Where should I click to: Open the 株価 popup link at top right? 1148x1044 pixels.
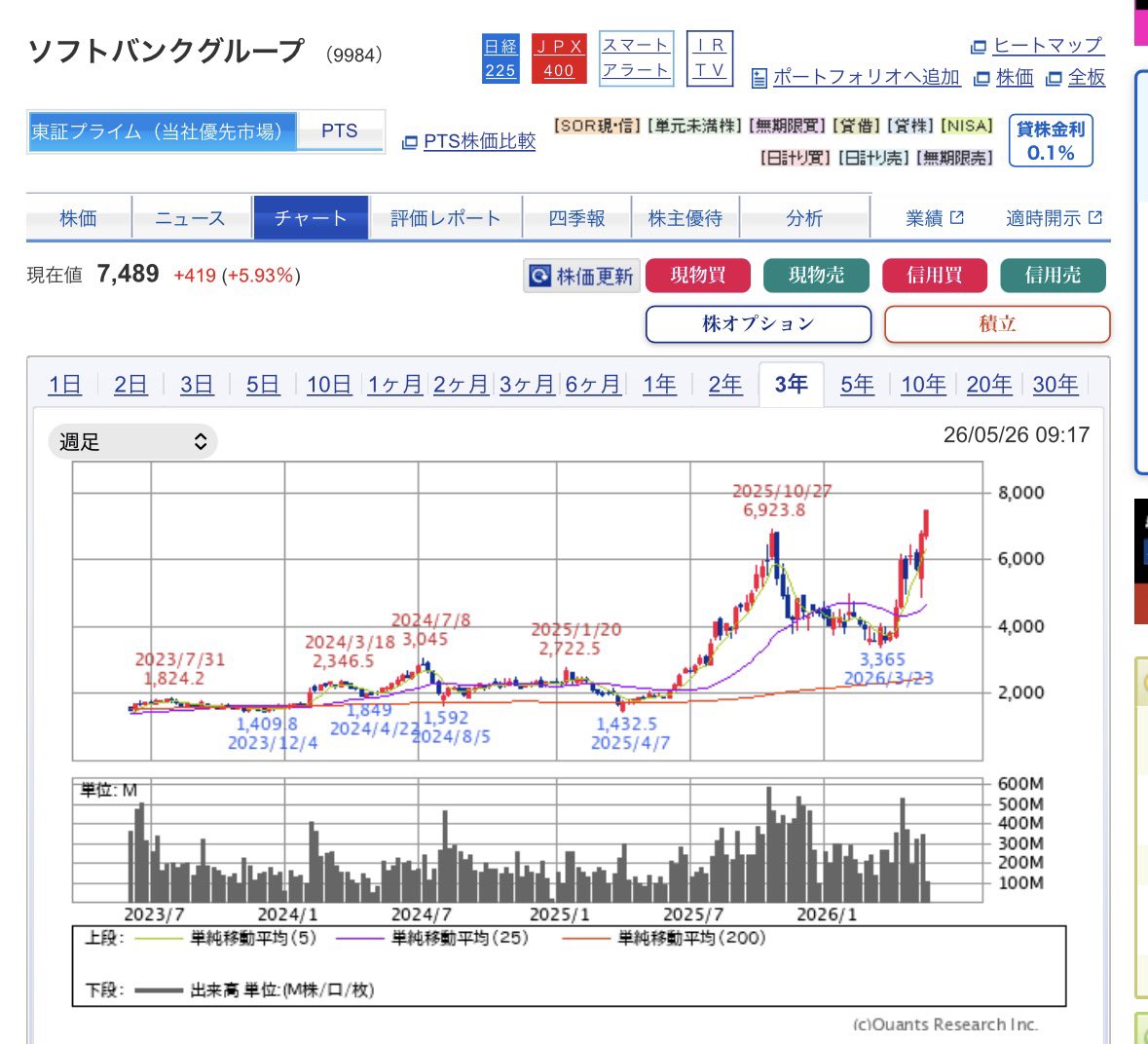coord(1015,77)
